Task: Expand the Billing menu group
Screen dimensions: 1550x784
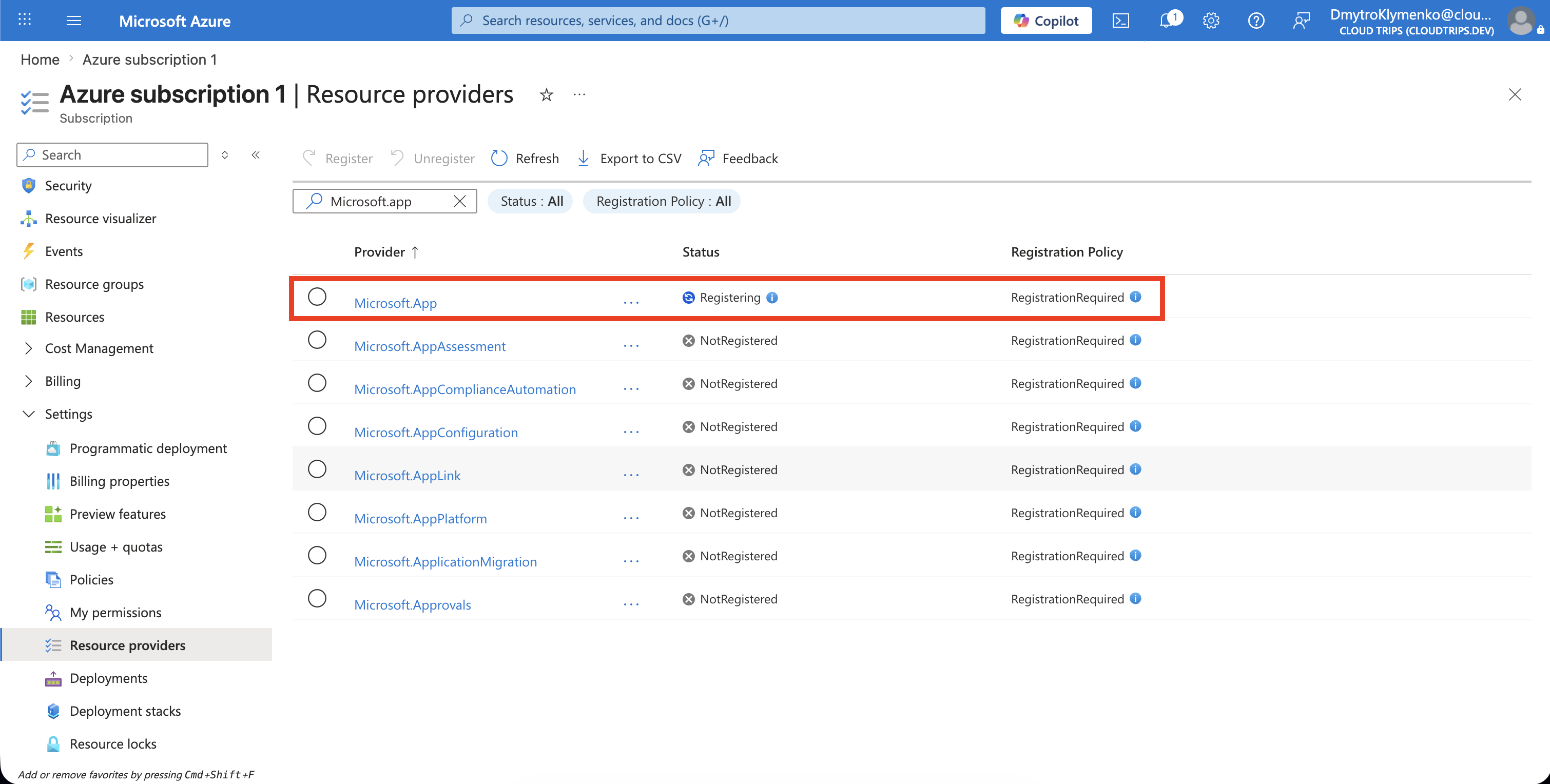Action: 28,381
